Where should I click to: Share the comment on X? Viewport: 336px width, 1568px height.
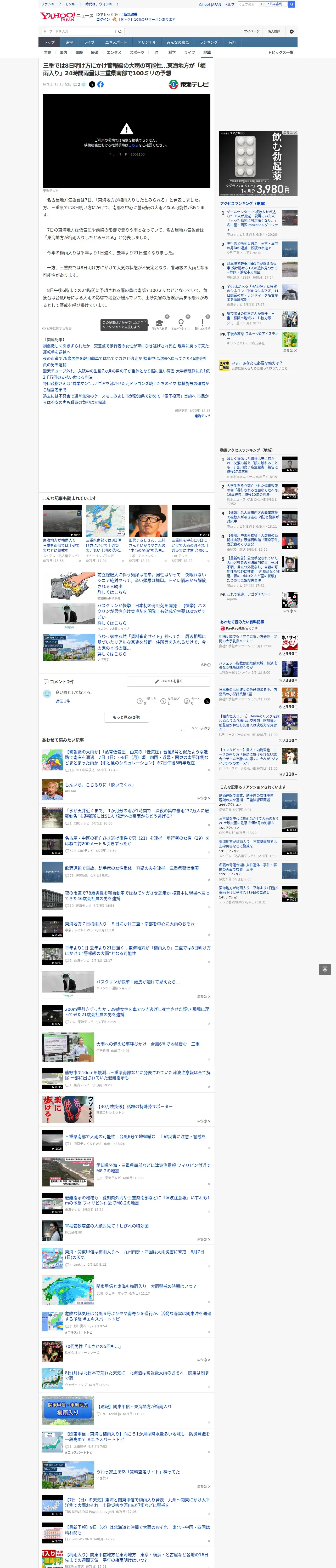click(207, 701)
